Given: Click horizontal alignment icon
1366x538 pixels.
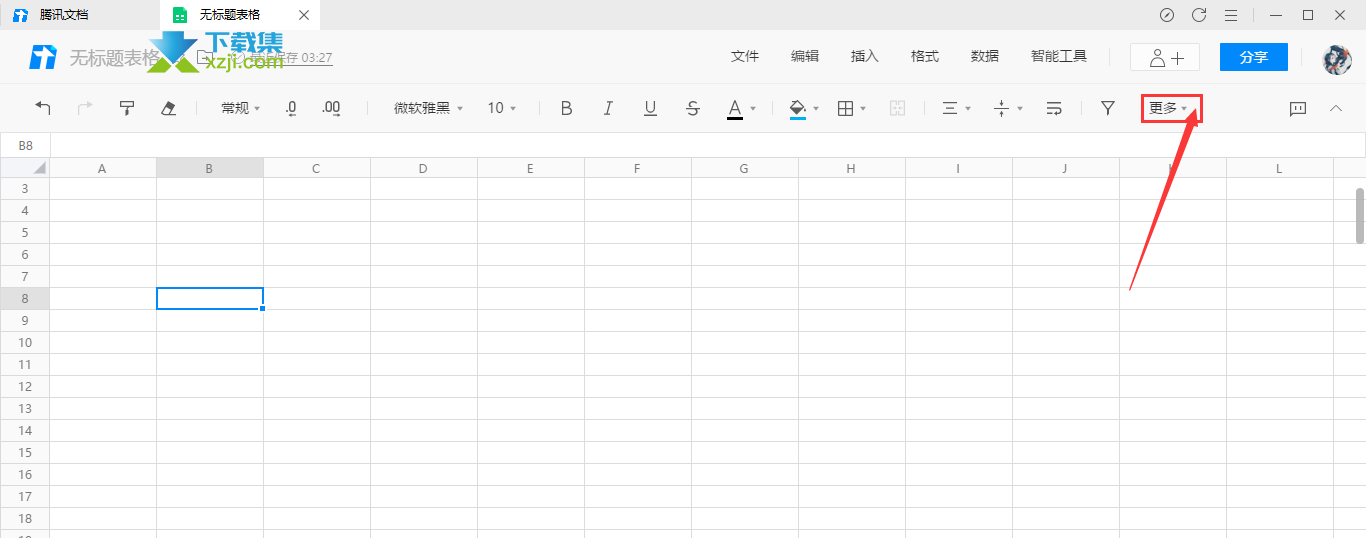Looking at the screenshot, I should point(951,108).
